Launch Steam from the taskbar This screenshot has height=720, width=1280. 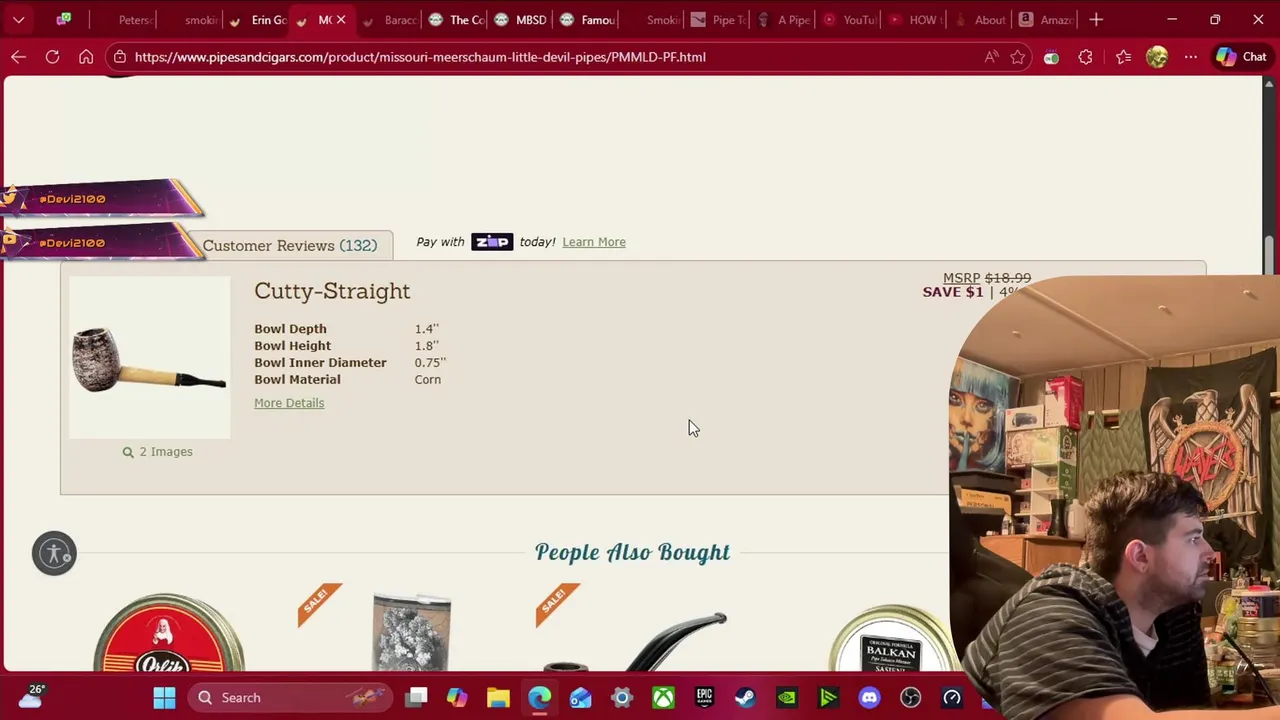tap(745, 698)
